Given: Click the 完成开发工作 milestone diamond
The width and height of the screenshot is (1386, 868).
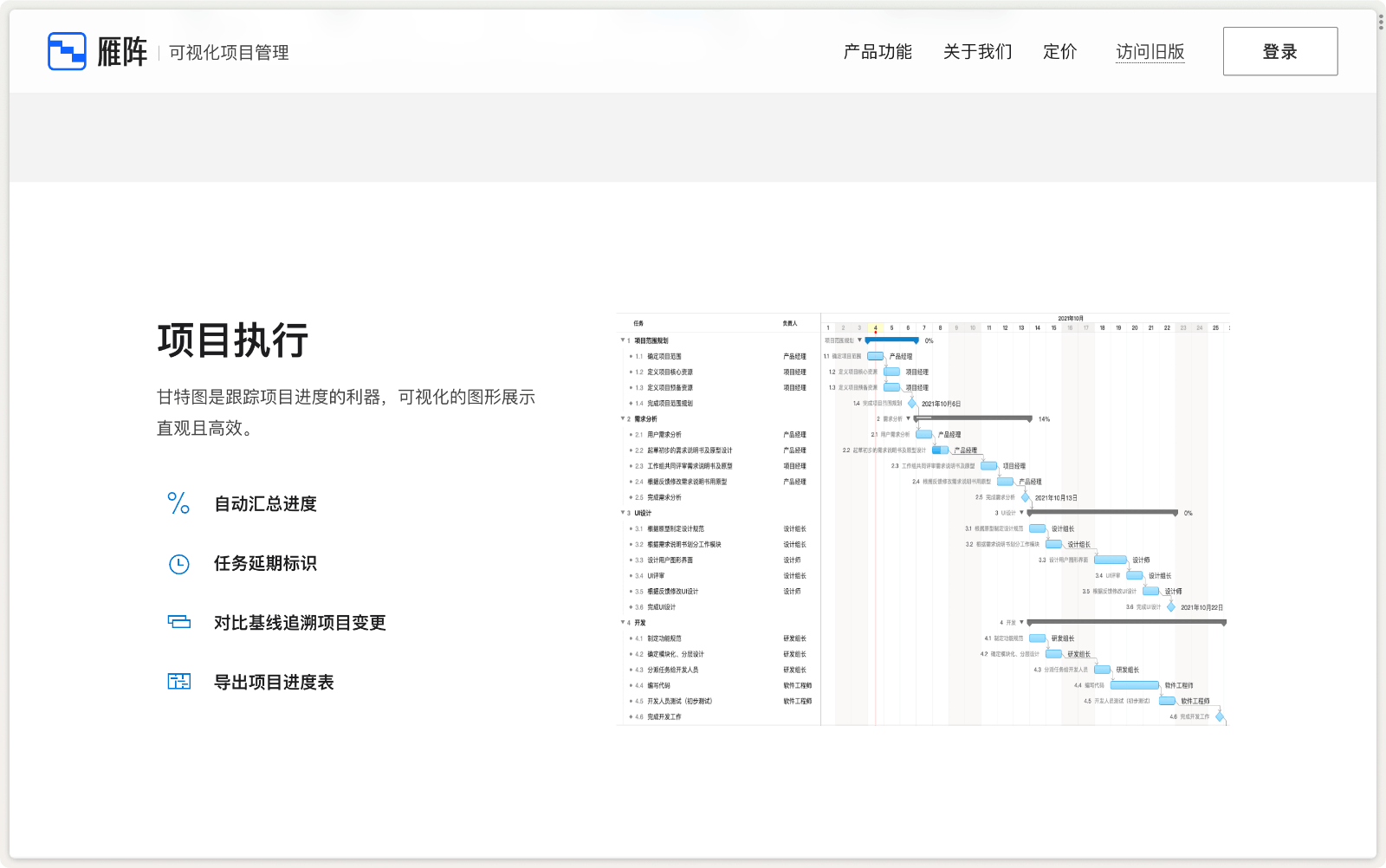Looking at the screenshot, I should click(1220, 716).
